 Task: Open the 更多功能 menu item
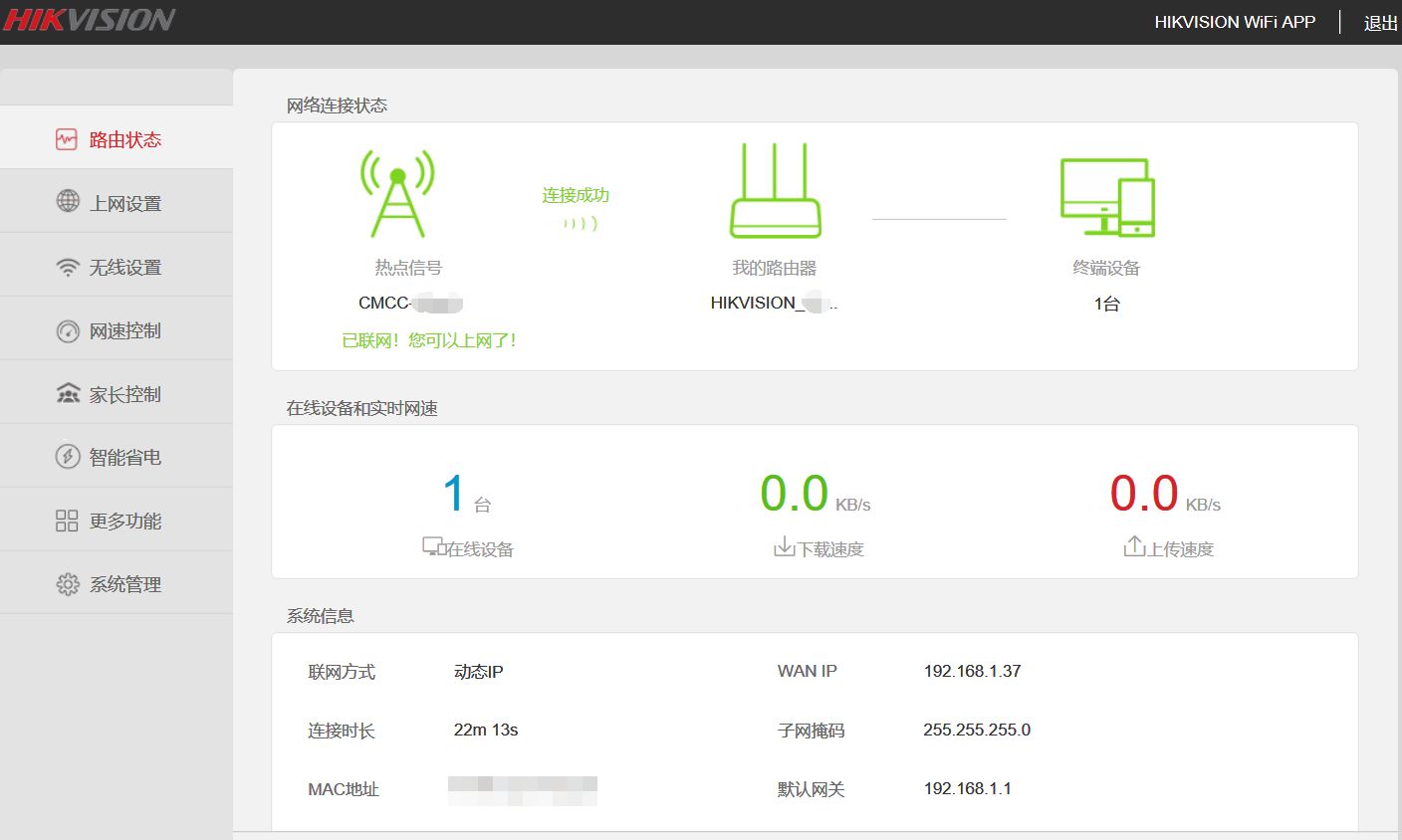[x=117, y=521]
